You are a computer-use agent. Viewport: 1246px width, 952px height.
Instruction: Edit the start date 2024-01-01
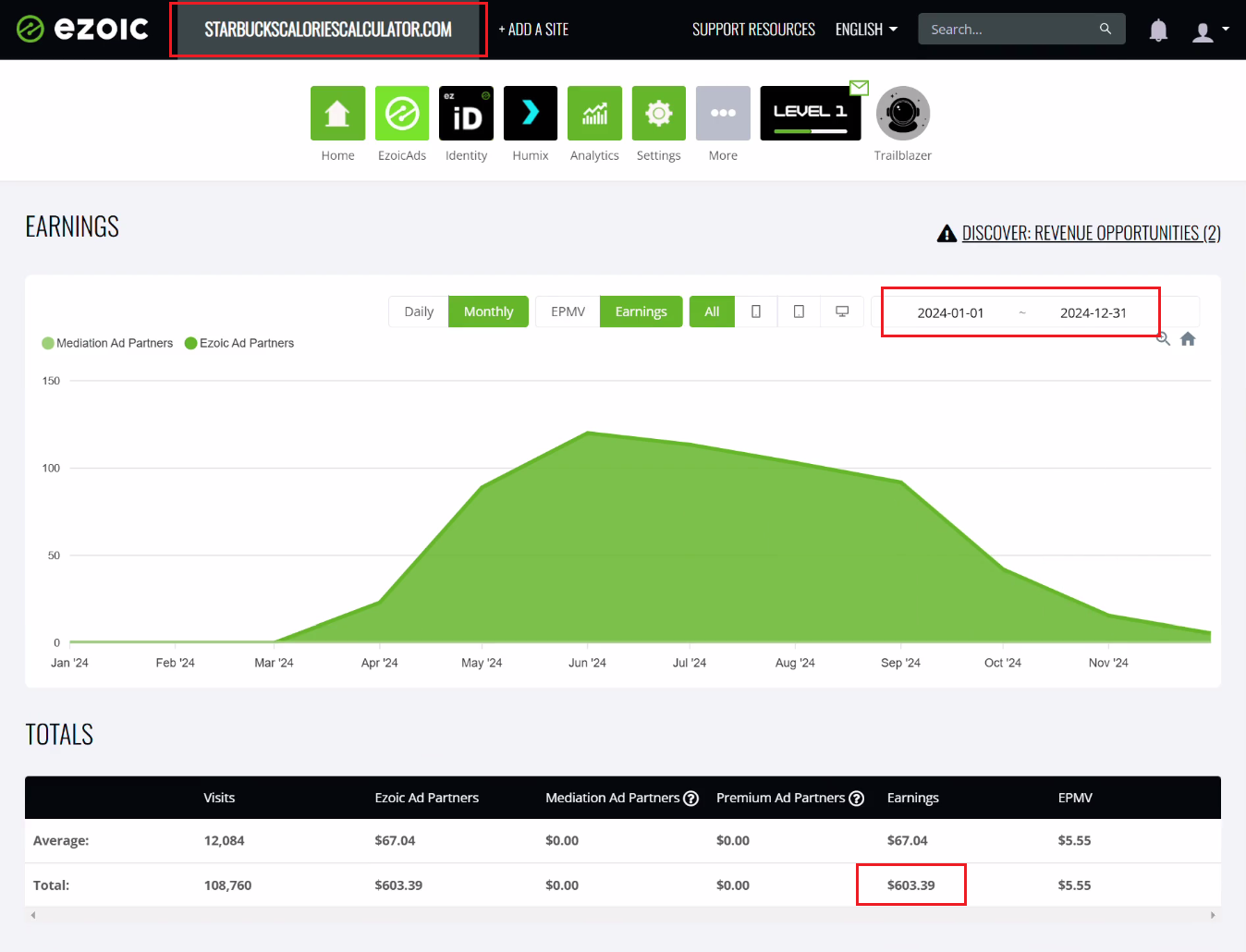coord(950,313)
